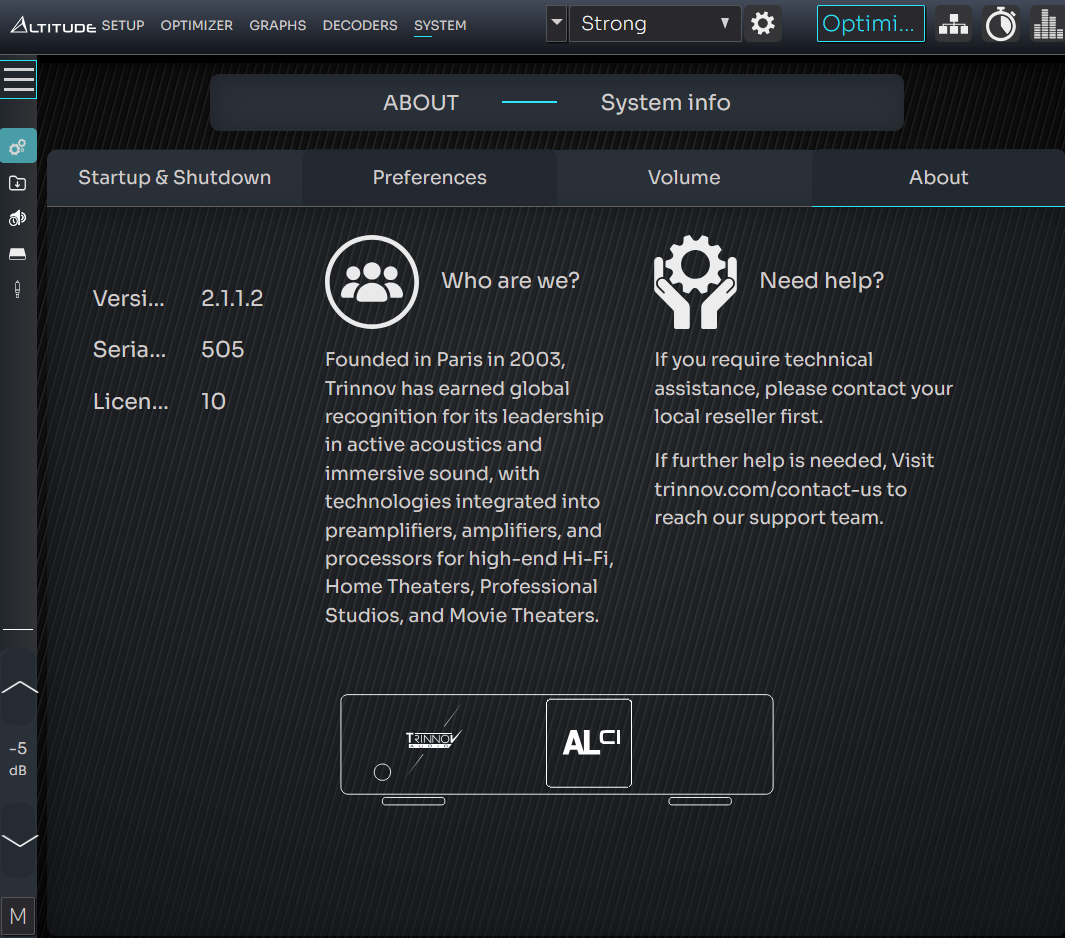This screenshot has height=938, width=1065.
Task: Open the SETUP menu
Action: (x=123, y=25)
